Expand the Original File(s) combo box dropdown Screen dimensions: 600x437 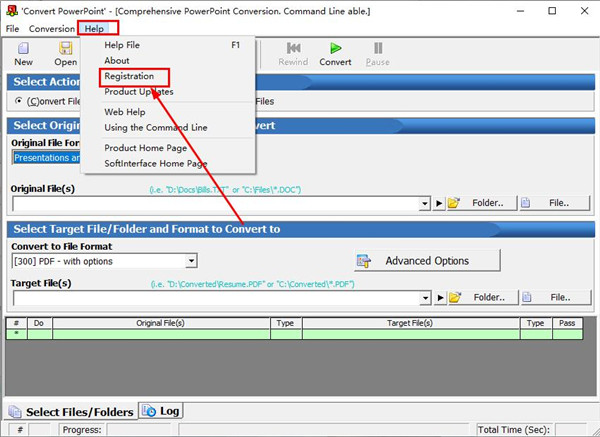(424, 204)
